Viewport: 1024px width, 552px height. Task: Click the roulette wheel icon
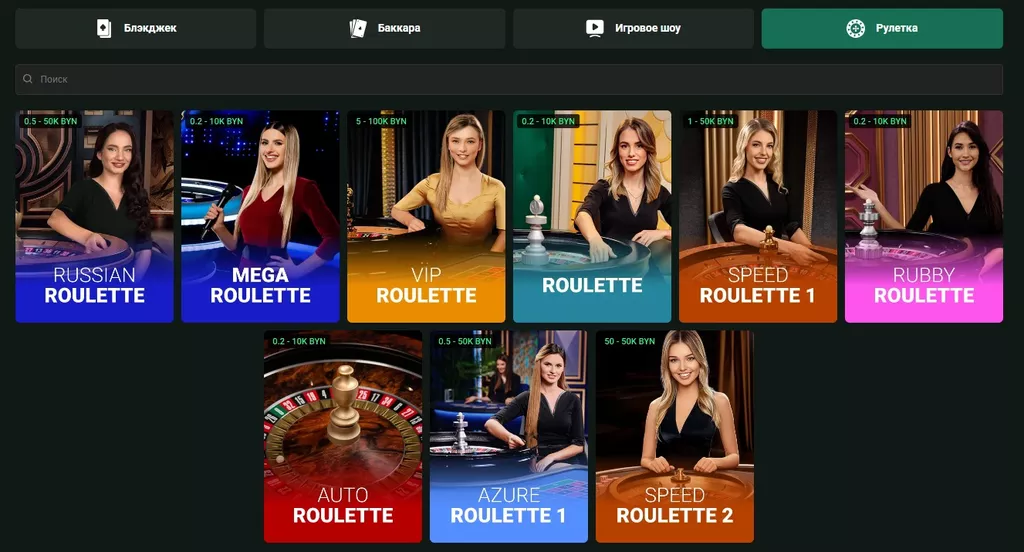click(856, 28)
